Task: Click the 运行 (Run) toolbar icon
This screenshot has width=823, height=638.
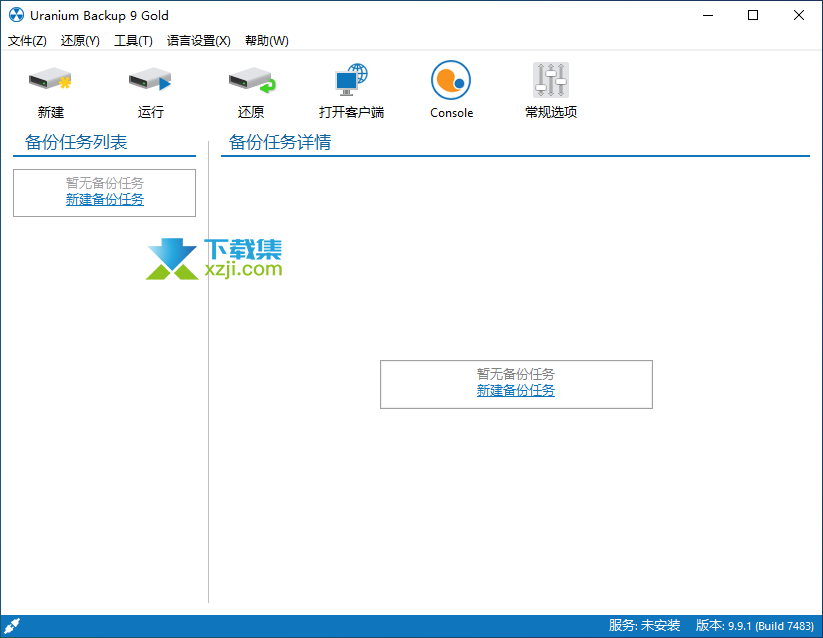Action: (150, 81)
